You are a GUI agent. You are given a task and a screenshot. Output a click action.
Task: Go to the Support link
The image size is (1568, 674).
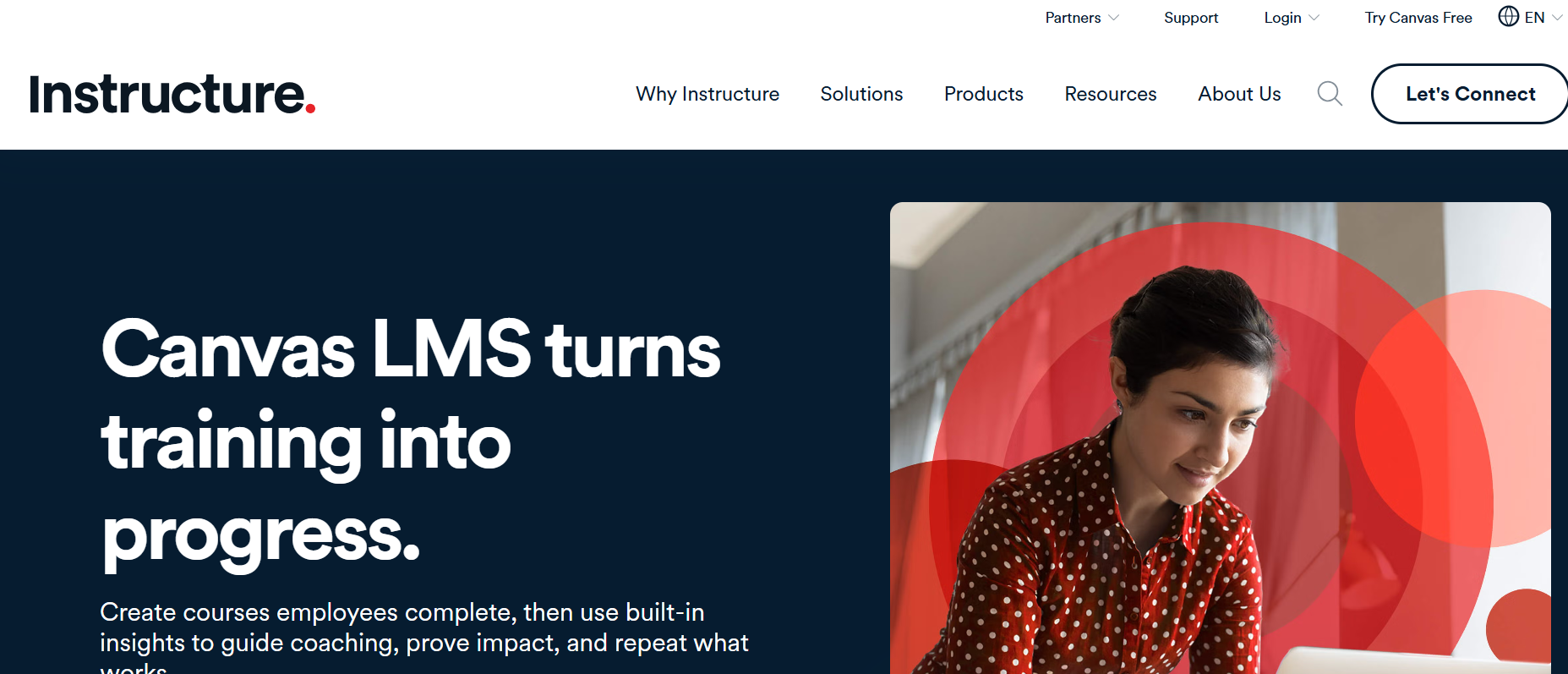(x=1191, y=18)
